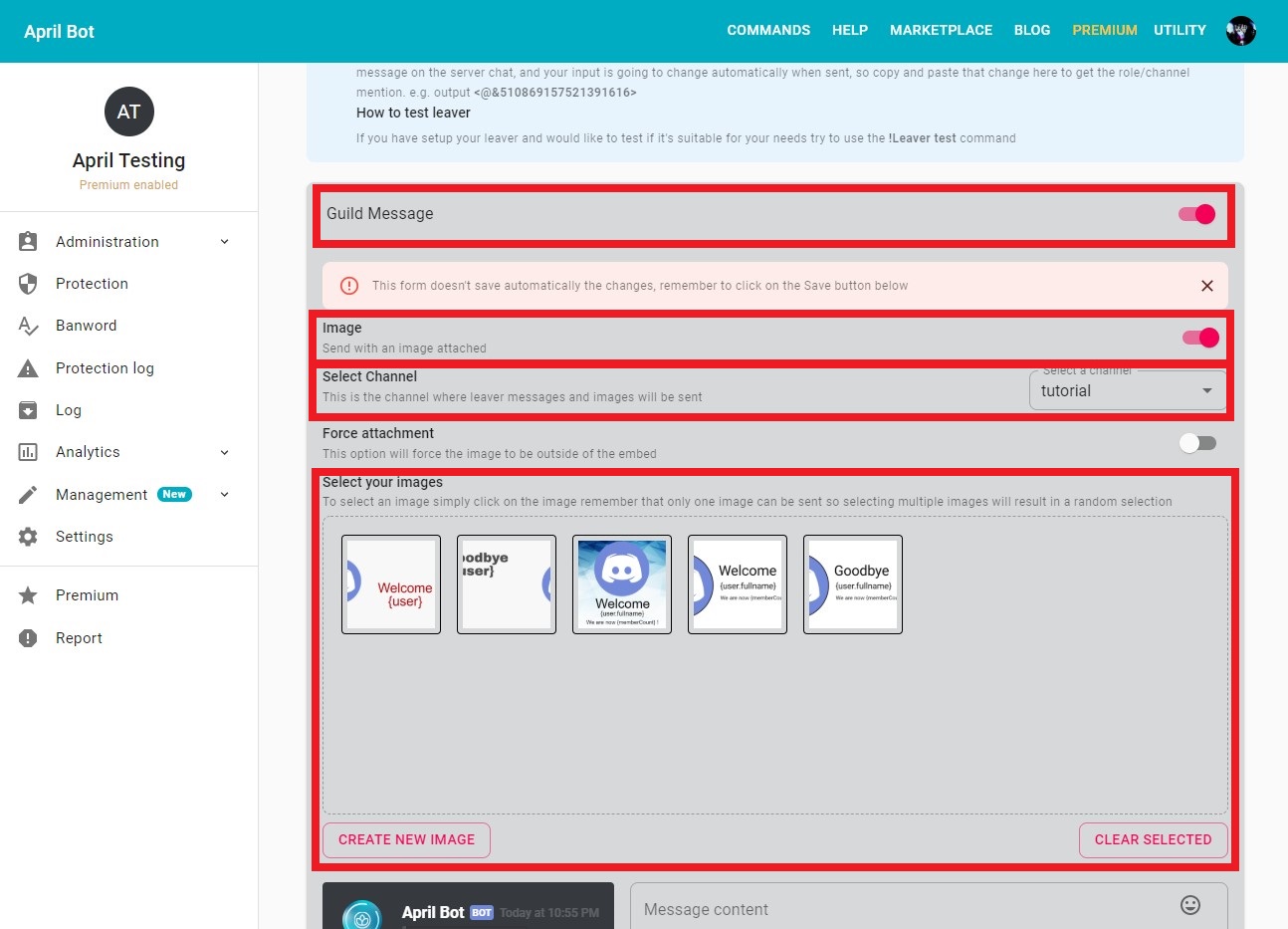Click the AT server avatar circle
Screen dimensions: 1288x929
point(129,112)
